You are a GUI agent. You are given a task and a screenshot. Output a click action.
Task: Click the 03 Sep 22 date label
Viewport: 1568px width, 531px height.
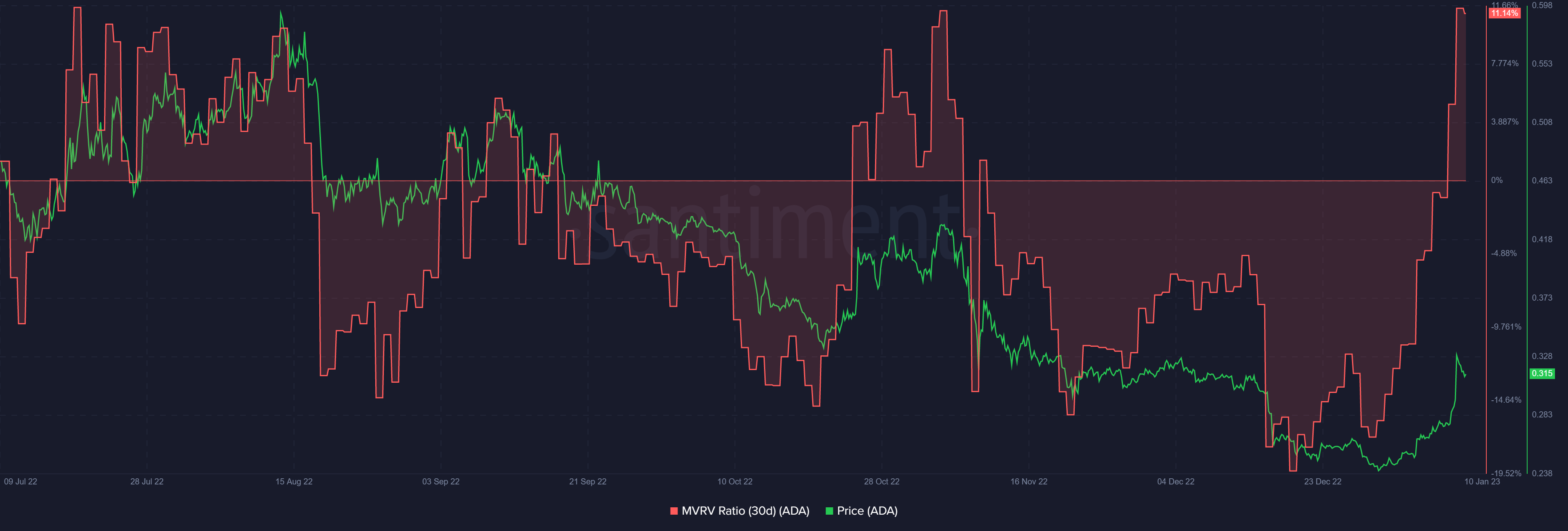[441, 482]
